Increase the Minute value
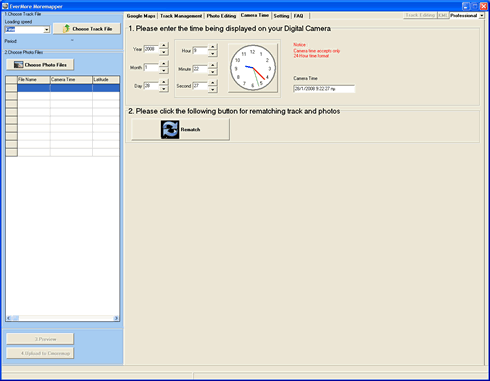 [213, 65]
